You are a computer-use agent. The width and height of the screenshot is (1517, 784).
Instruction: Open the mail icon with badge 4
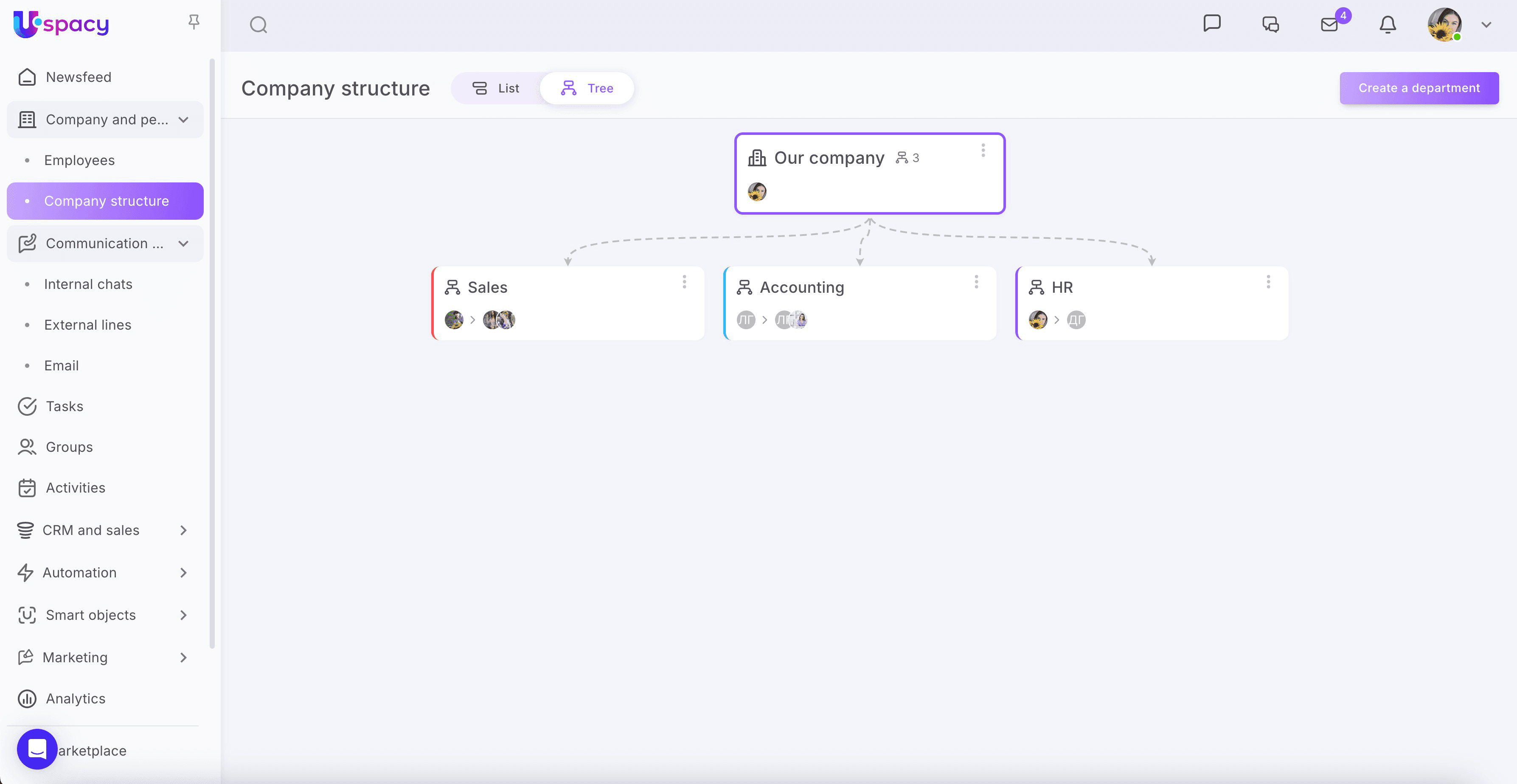tap(1329, 25)
